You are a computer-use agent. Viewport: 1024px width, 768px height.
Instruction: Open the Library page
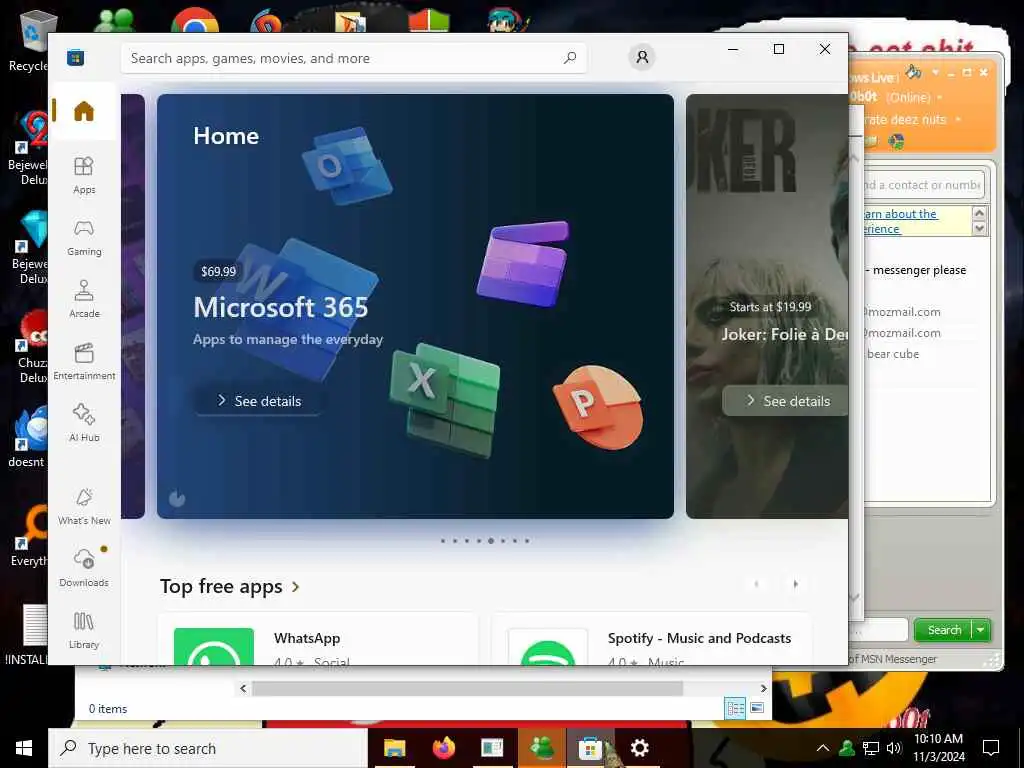84,630
